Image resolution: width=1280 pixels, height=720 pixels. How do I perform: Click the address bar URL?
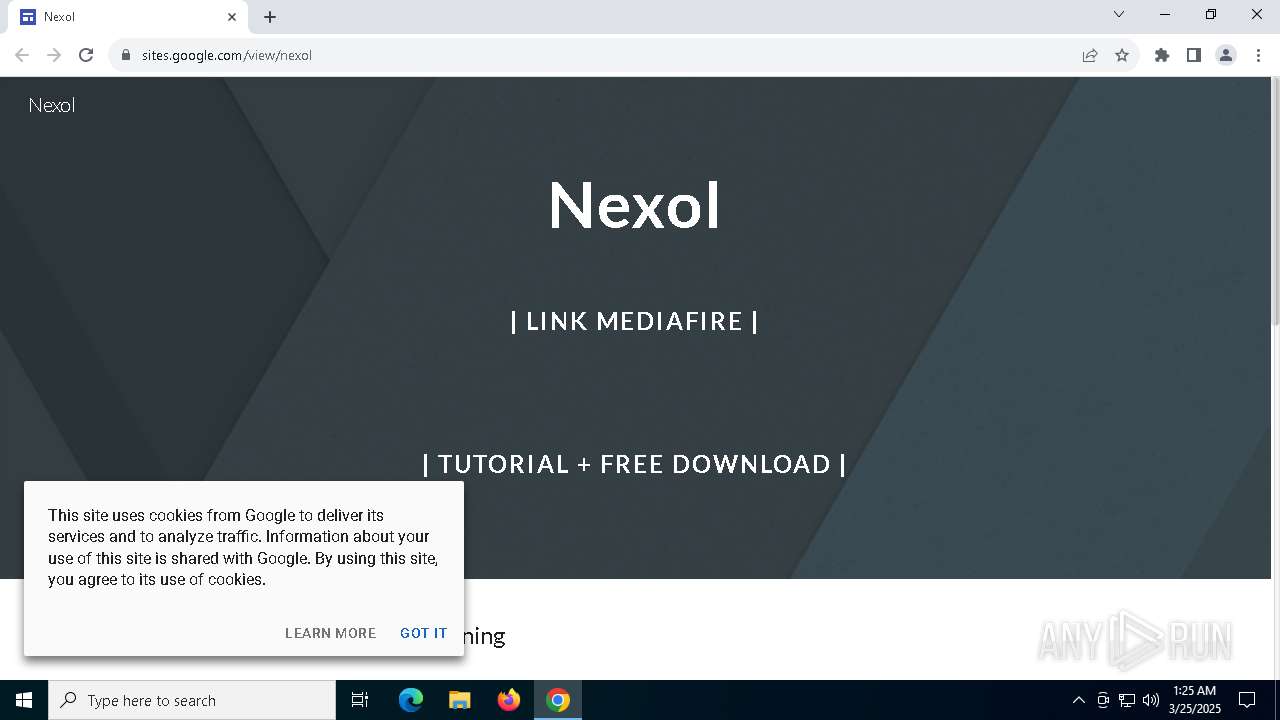(227, 55)
